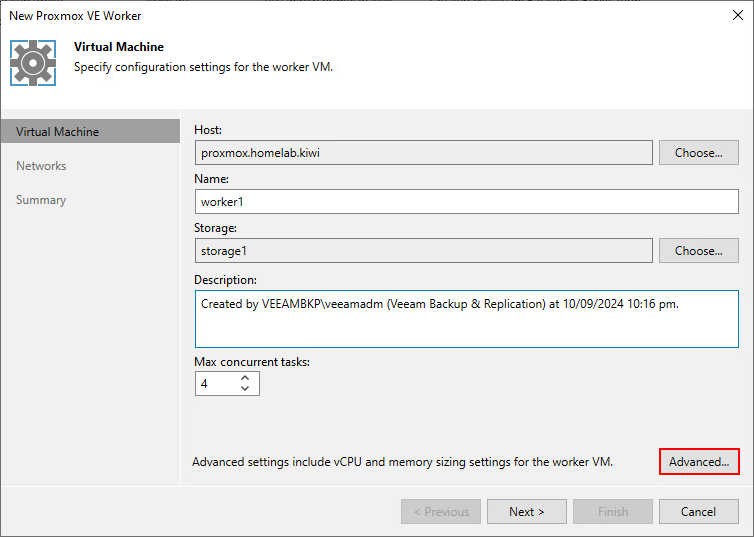Increase max concurrent tasks with up arrow
Screen dimensions: 754x537
coord(246,378)
